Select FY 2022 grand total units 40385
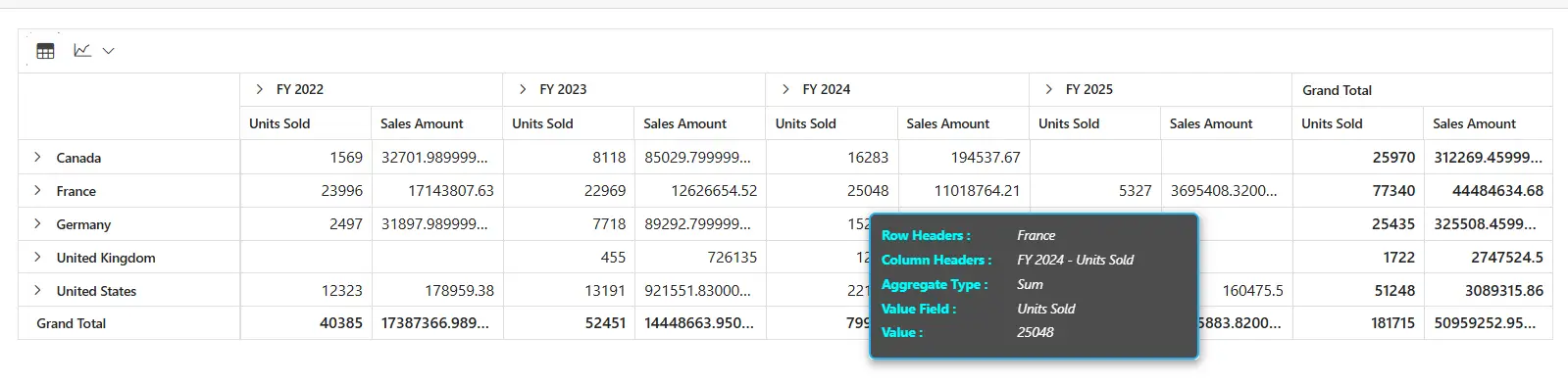 pos(306,323)
